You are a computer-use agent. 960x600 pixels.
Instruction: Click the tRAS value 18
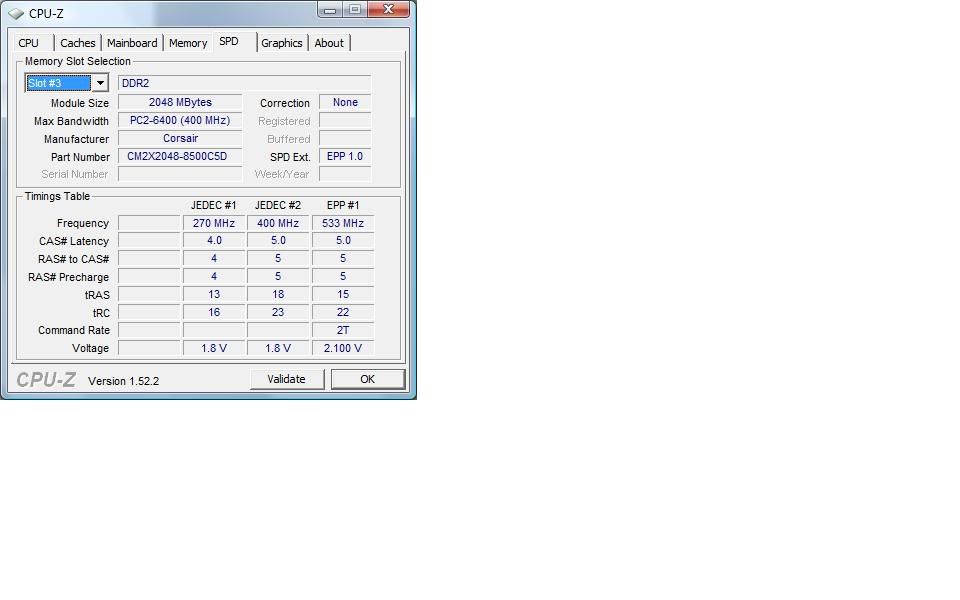(x=278, y=294)
